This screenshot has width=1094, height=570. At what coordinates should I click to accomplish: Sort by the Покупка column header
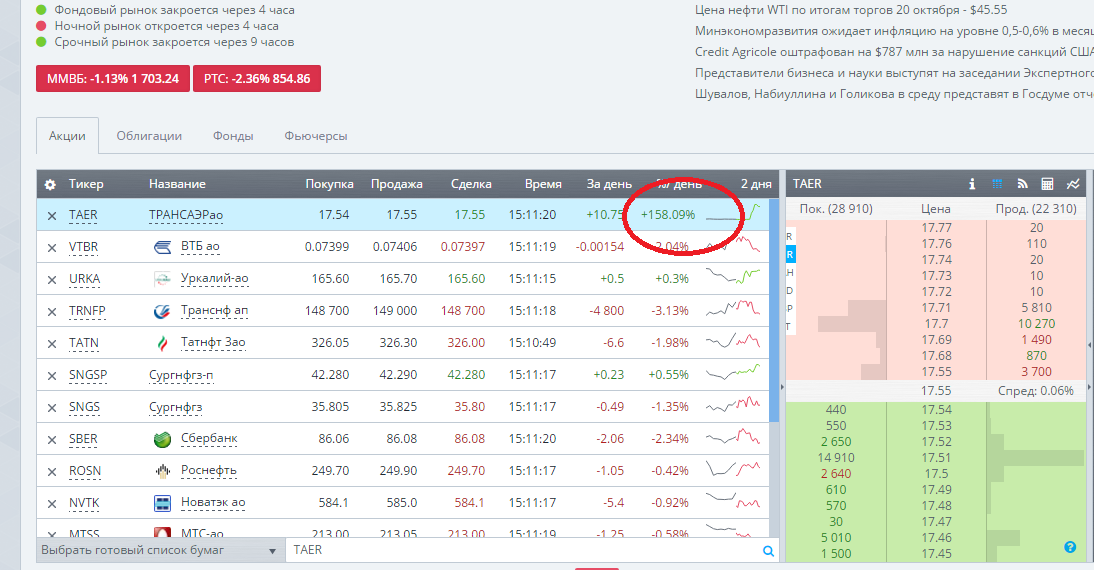[x=329, y=184]
